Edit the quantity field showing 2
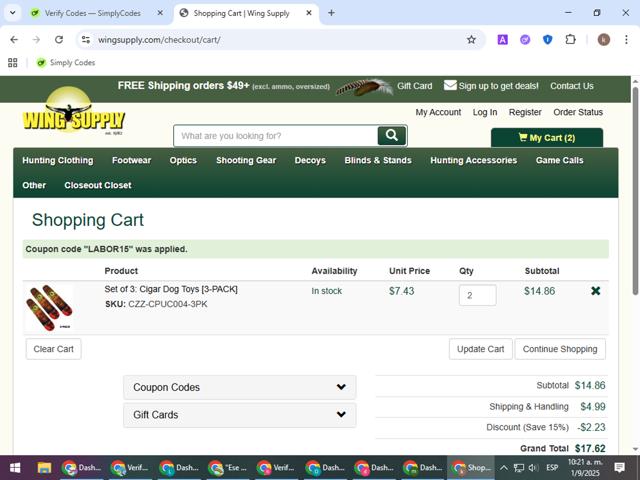Image resolution: width=640 pixels, height=480 pixels. (x=477, y=295)
